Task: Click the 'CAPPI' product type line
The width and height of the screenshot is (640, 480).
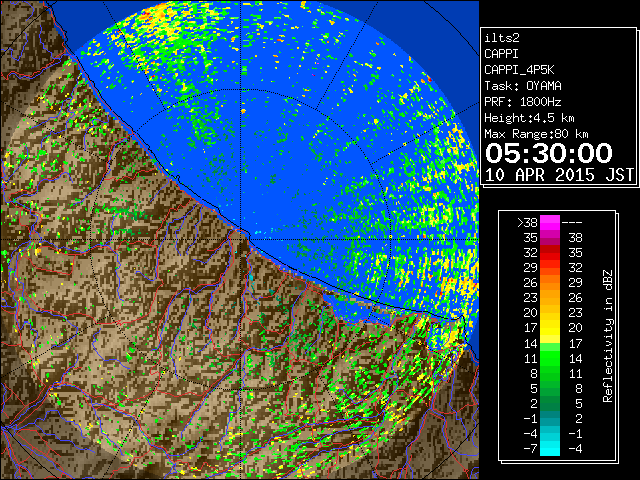Action: pyautogui.click(x=501, y=54)
